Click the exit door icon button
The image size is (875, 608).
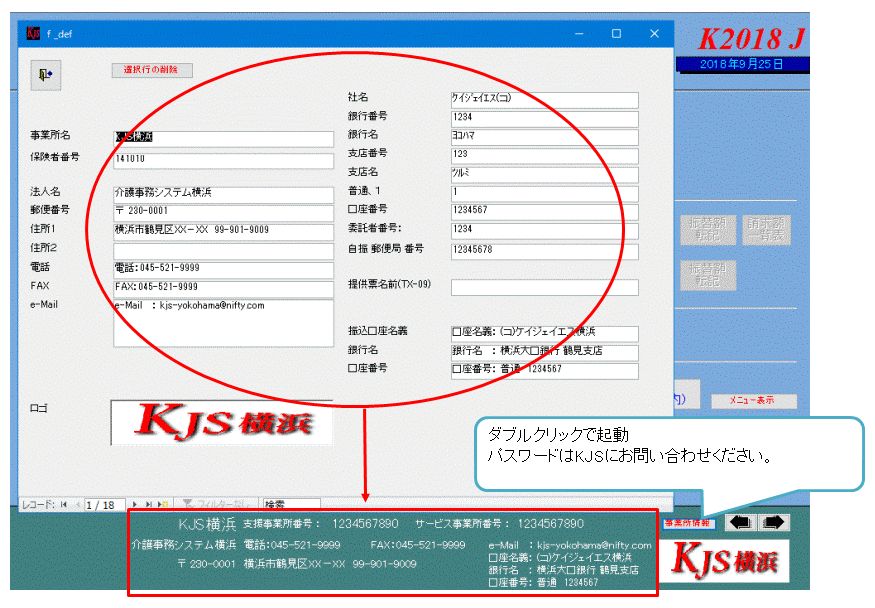46,74
